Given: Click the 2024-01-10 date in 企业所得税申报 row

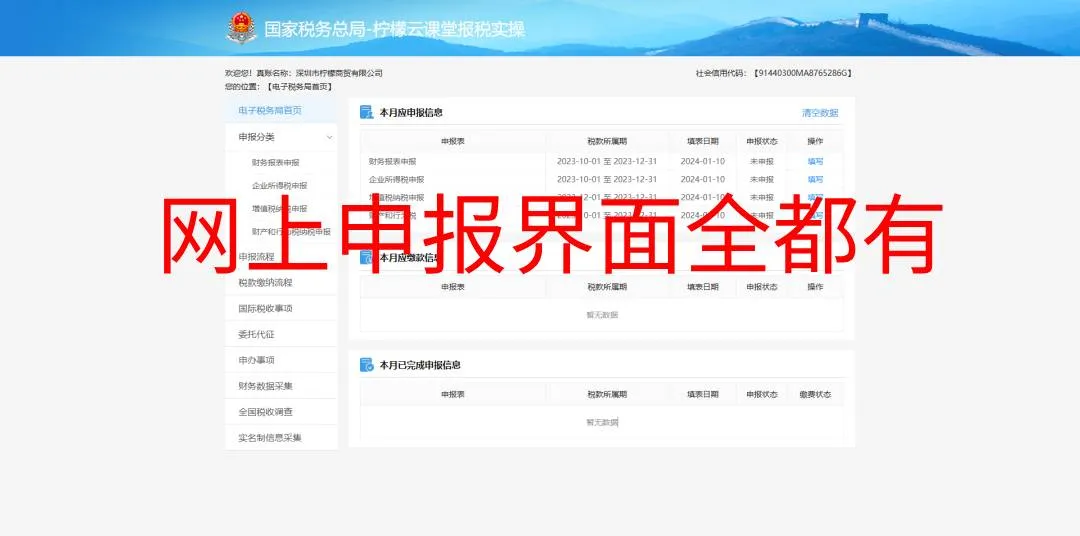Looking at the screenshot, I should click(x=703, y=179).
